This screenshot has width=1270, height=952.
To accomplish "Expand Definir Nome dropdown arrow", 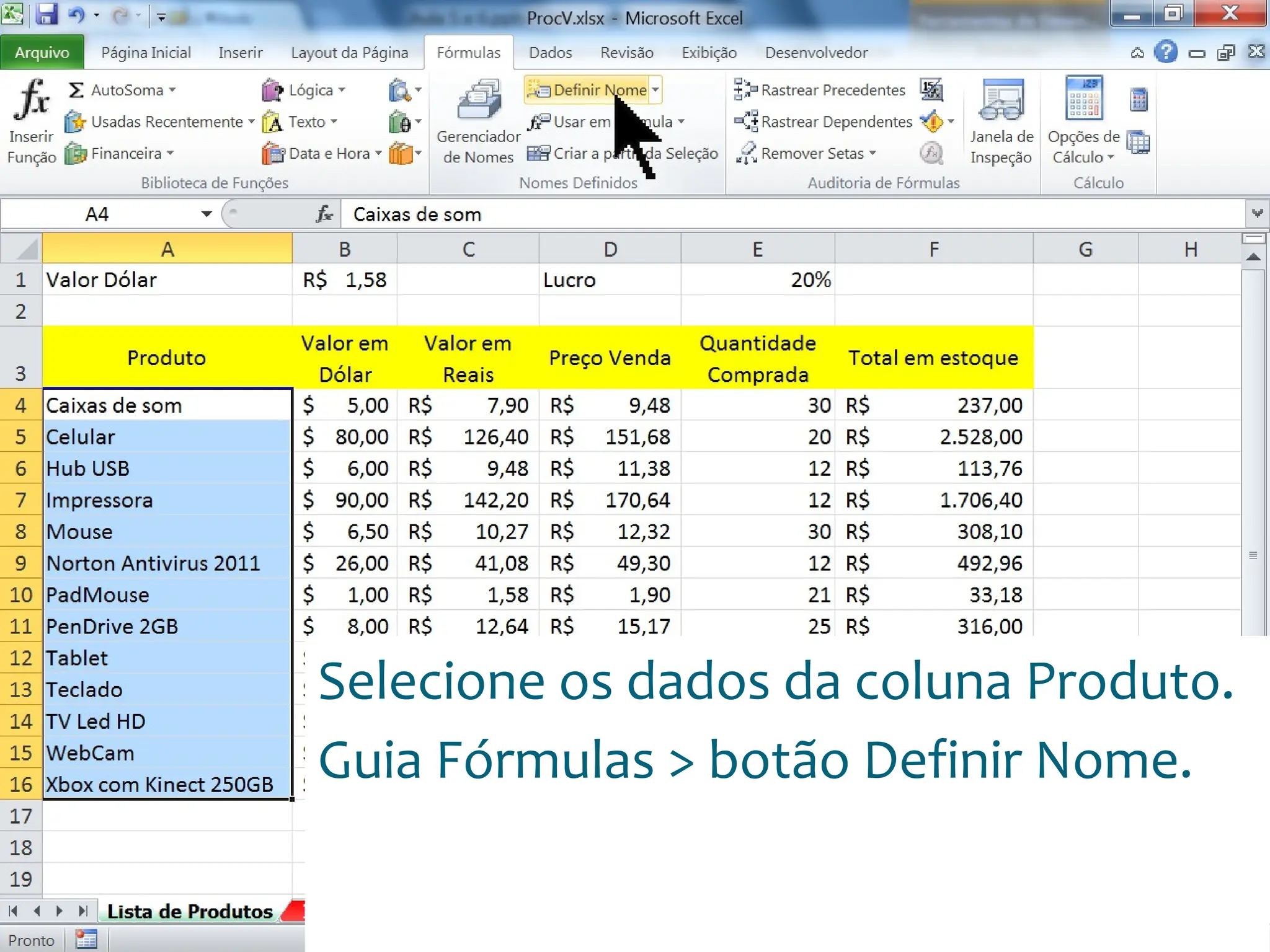I will coord(655,90).
